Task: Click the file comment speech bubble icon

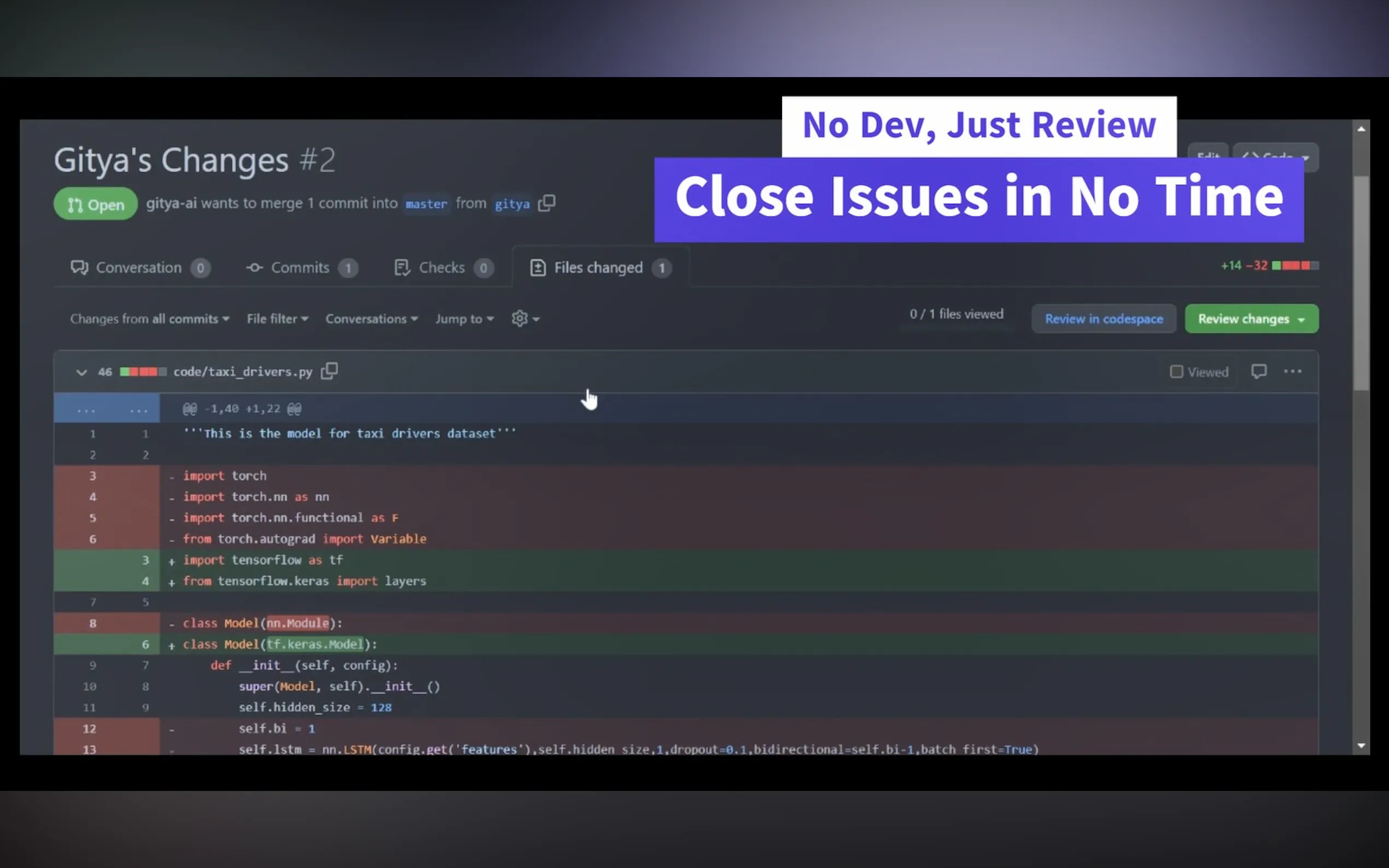Action: 1258,372
